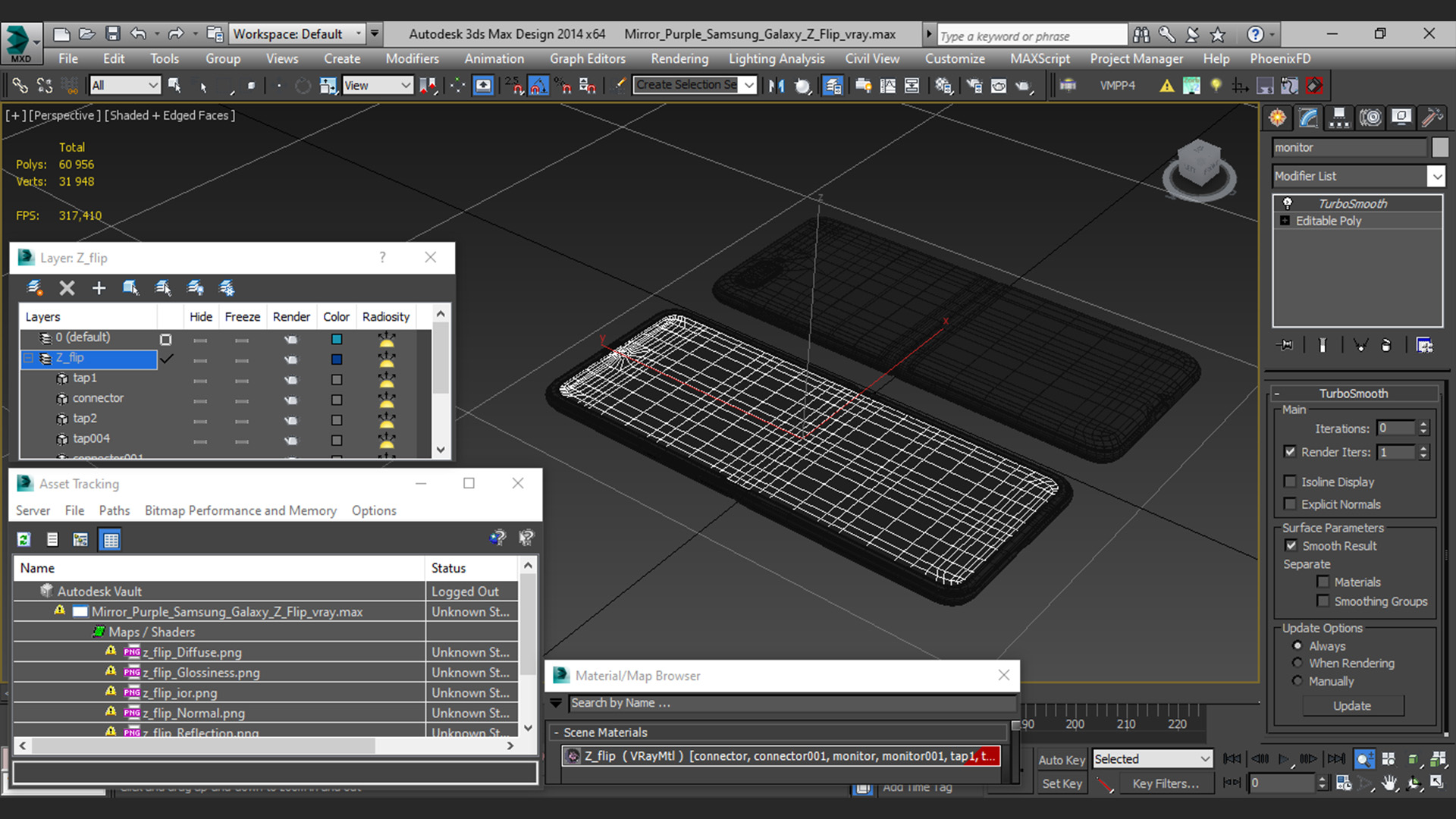Open the Hierarchy command panel tab
Image resolution: width=1456 pixels, height=819 pixels.
coord(1339,118)
